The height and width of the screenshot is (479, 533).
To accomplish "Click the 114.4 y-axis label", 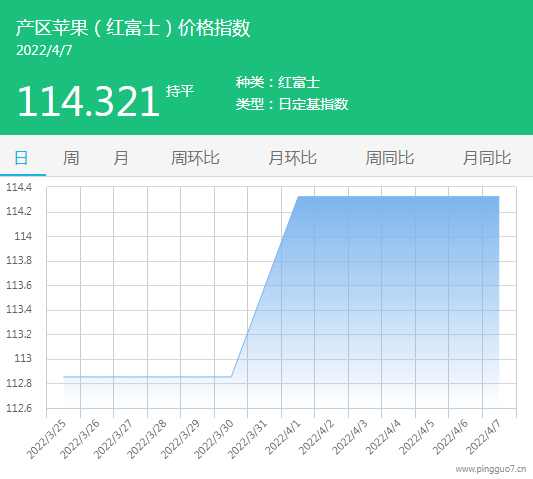I will pos(19,187).
